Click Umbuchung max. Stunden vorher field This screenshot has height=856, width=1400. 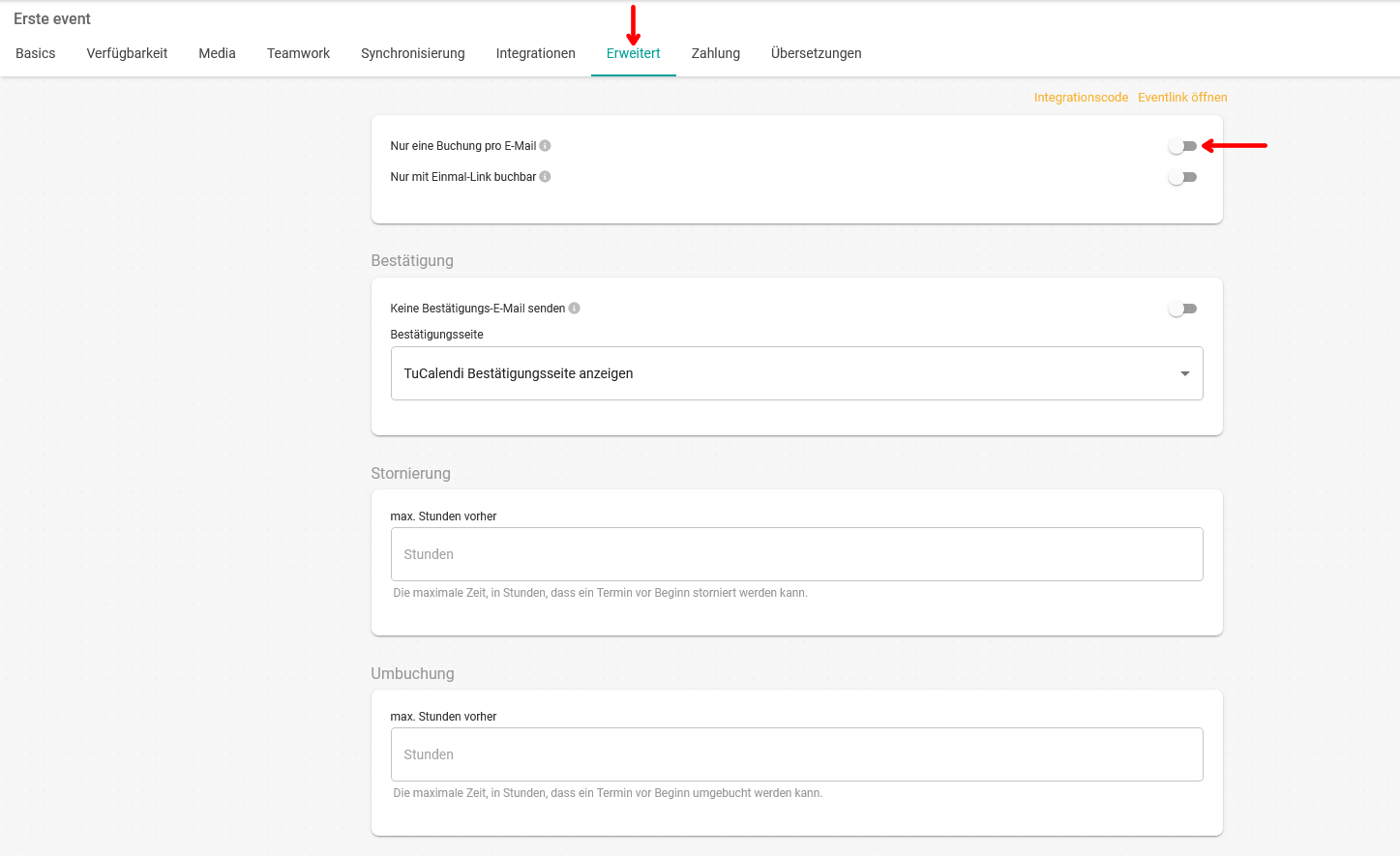796,754
